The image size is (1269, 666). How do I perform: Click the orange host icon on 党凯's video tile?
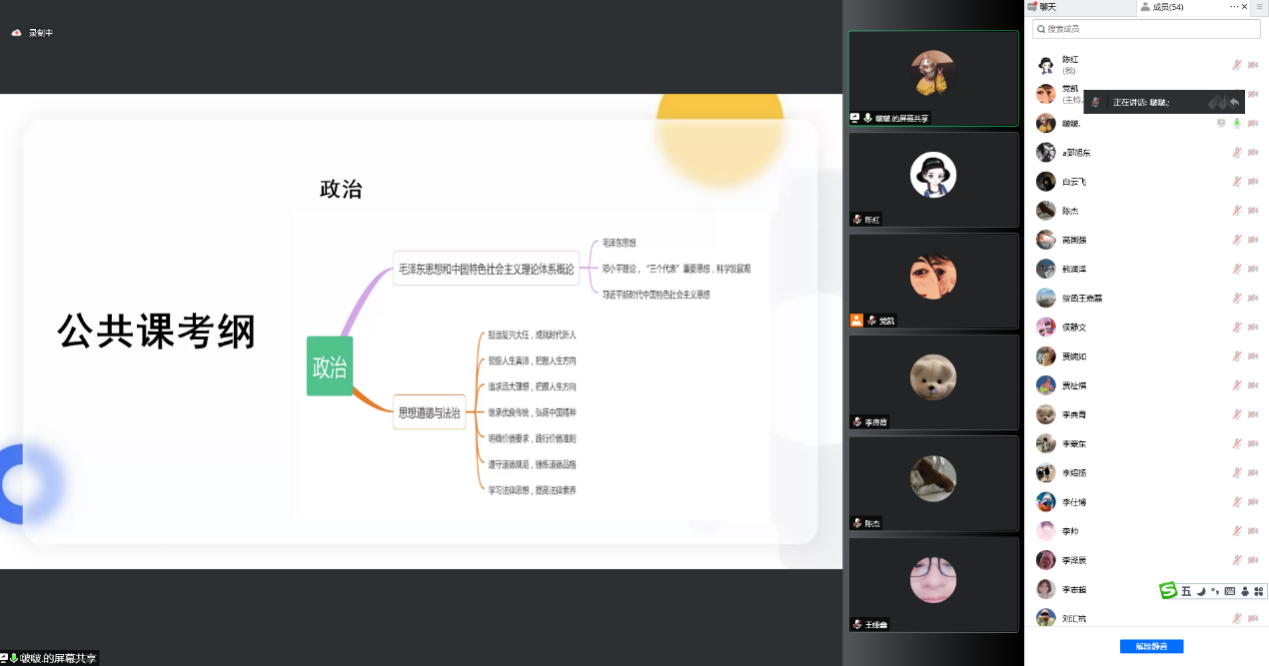coord(856,320)
